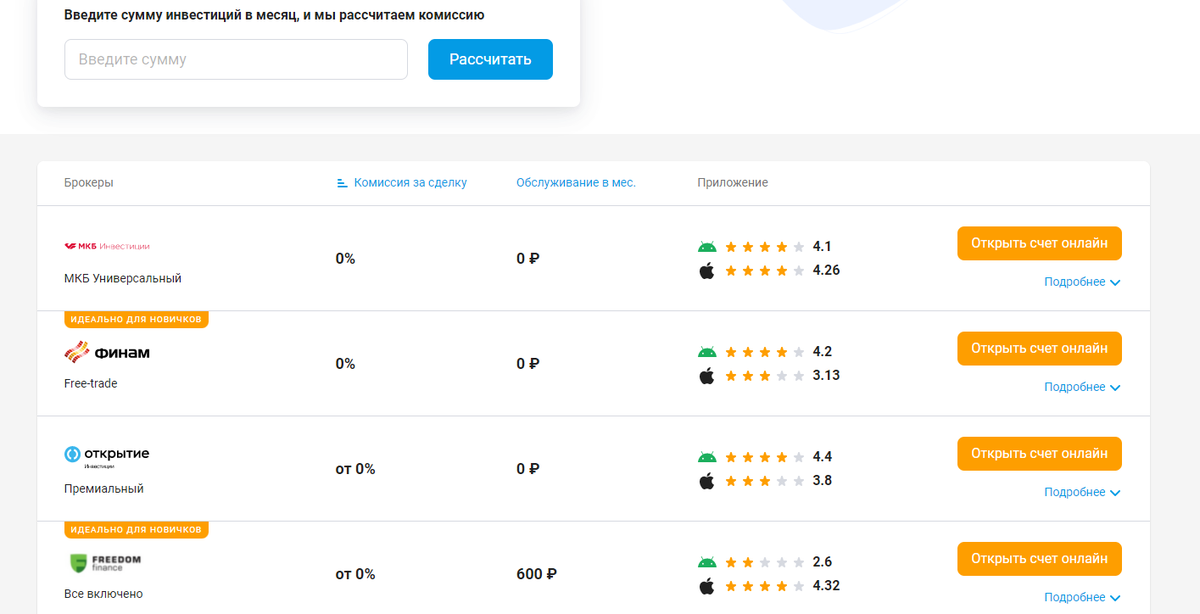Click the Android icon in Открытие Премиальный row
The width and height of the screenshot is (1200, 614).
coord(707,457)
